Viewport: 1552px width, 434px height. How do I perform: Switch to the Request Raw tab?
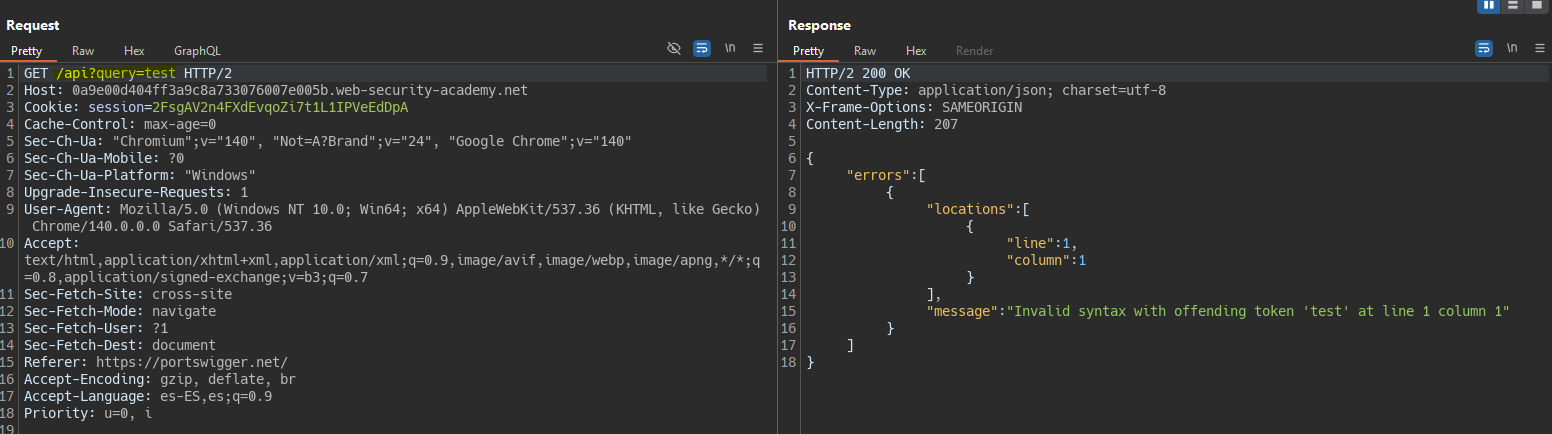point(83,50)
